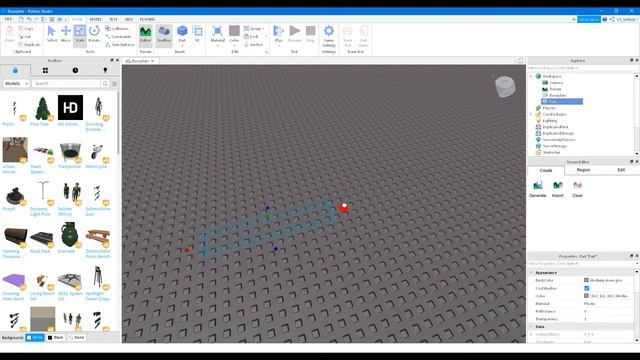Toggle Collisions in the Tools group
The height and width of the screenshot is (360, 640).
click(x=117, y=29)
